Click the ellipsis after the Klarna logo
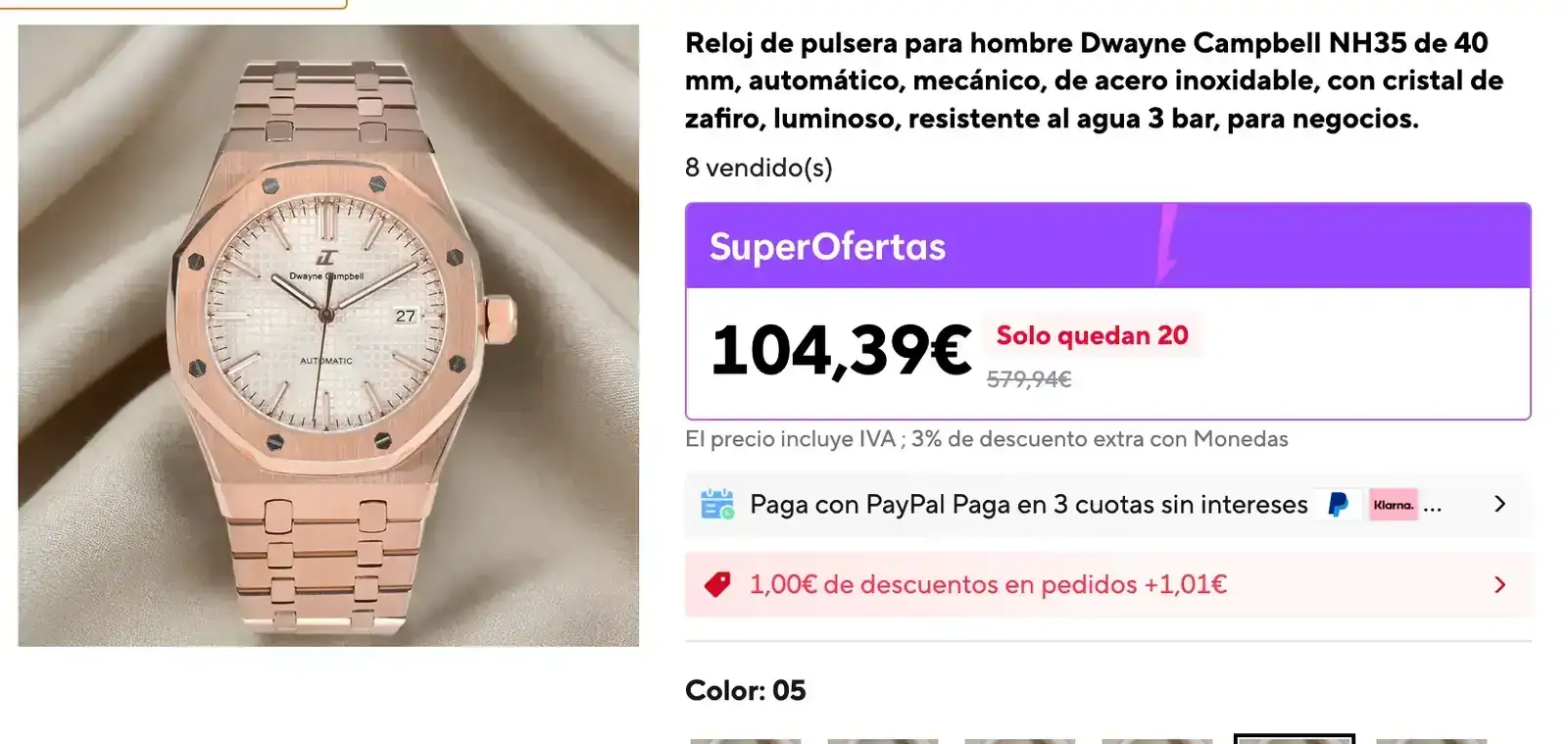 1433,508
